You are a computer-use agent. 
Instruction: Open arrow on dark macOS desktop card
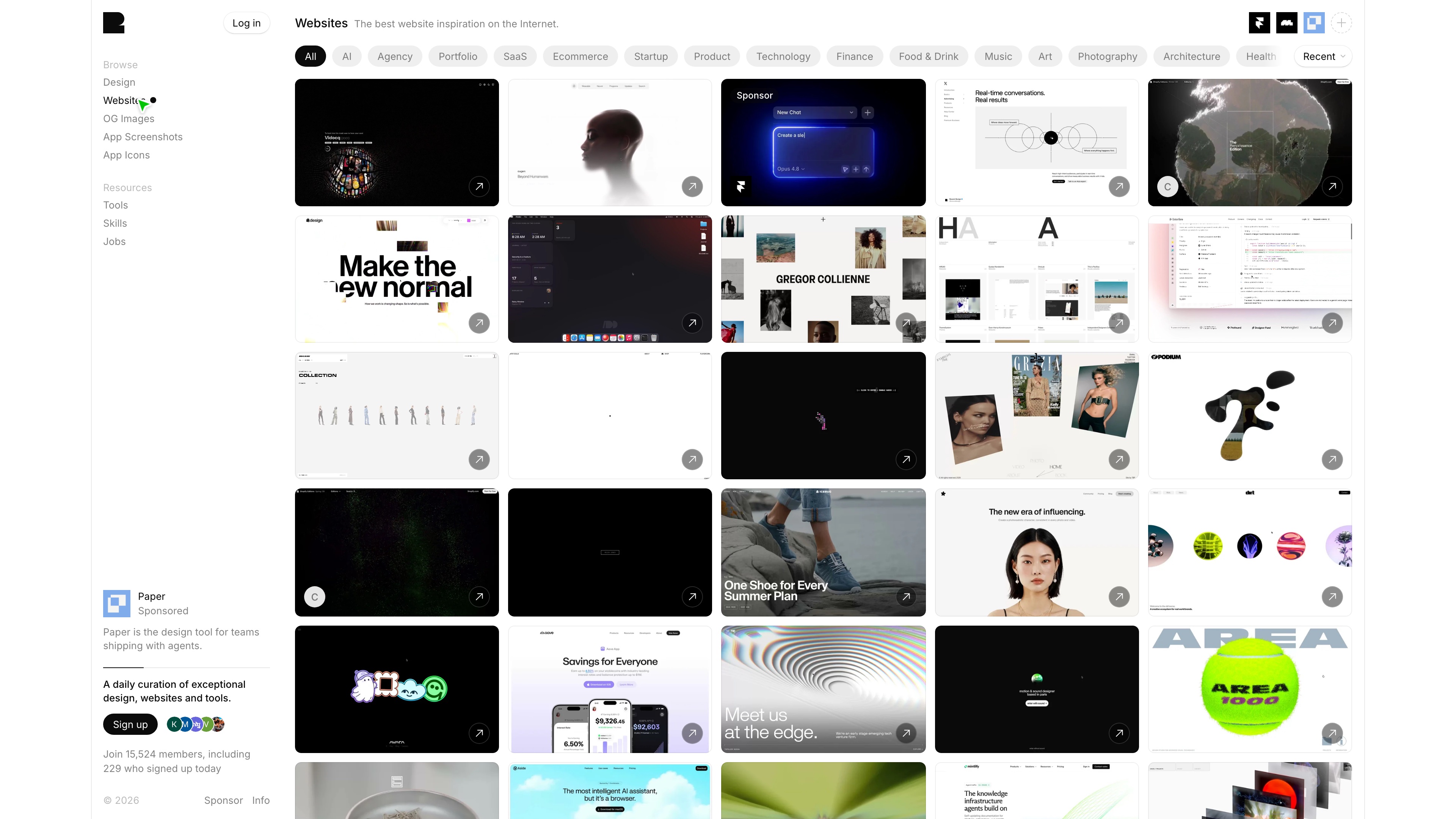pos(692,323)
